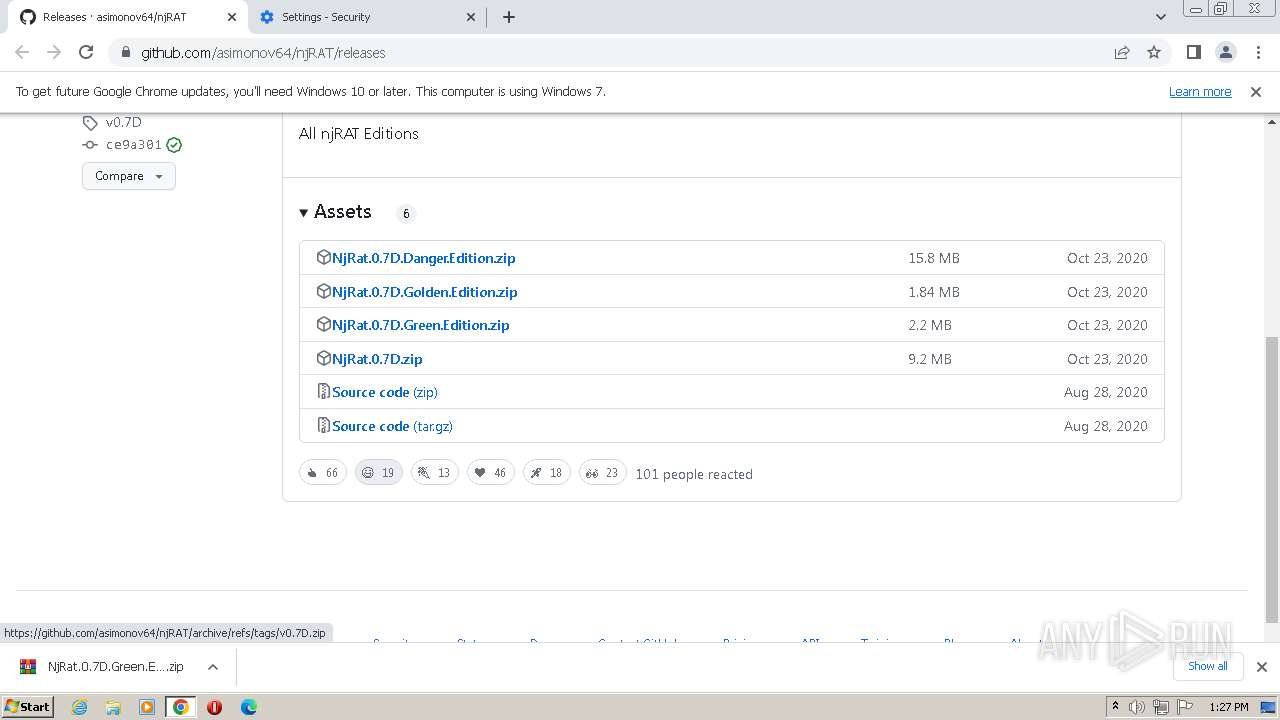
Task: Close the downloads bar
Action: pos(1261,666)
